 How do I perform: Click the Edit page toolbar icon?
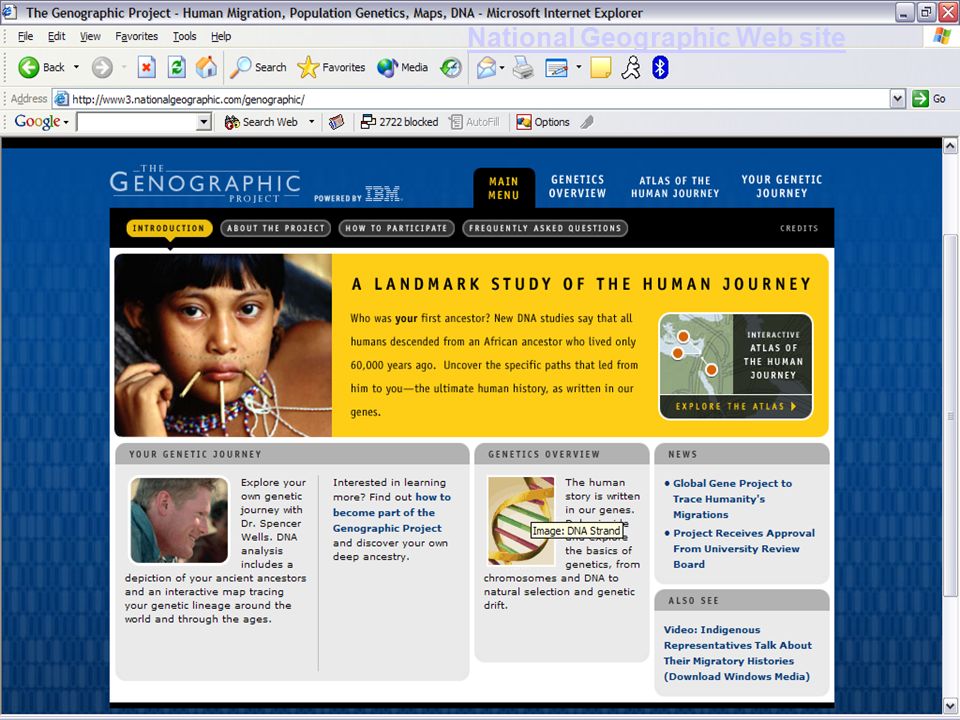[x=557, y=67]
